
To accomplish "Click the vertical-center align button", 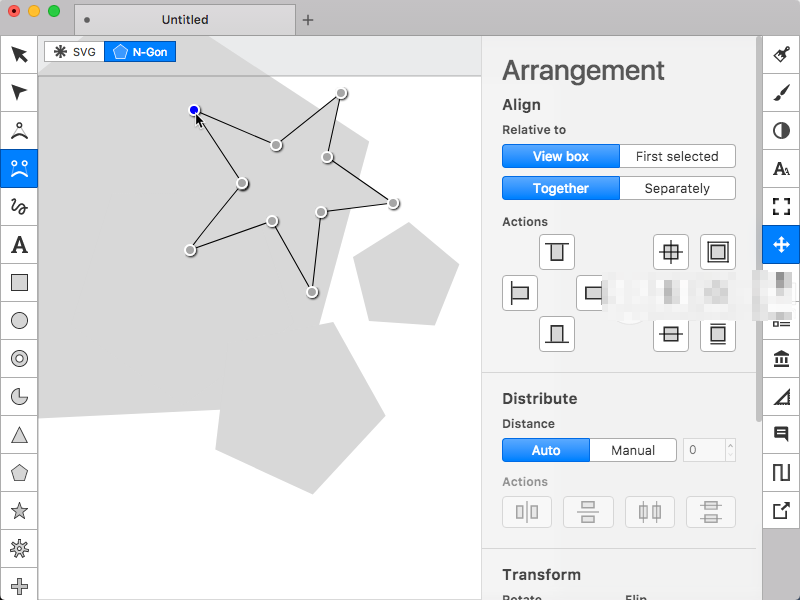I will pos(671,334).
